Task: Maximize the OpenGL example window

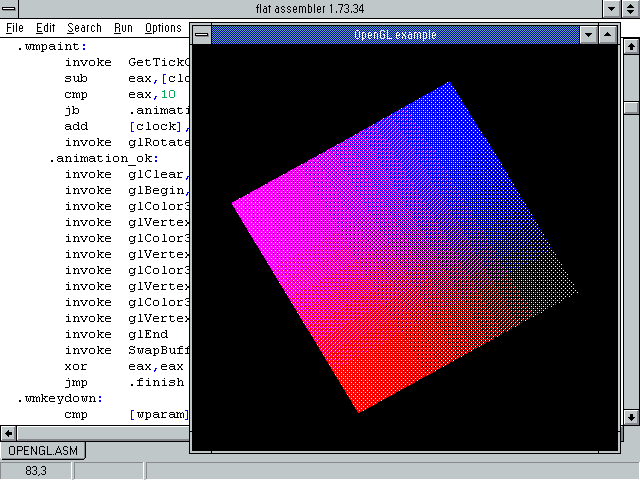Action: 607,35
